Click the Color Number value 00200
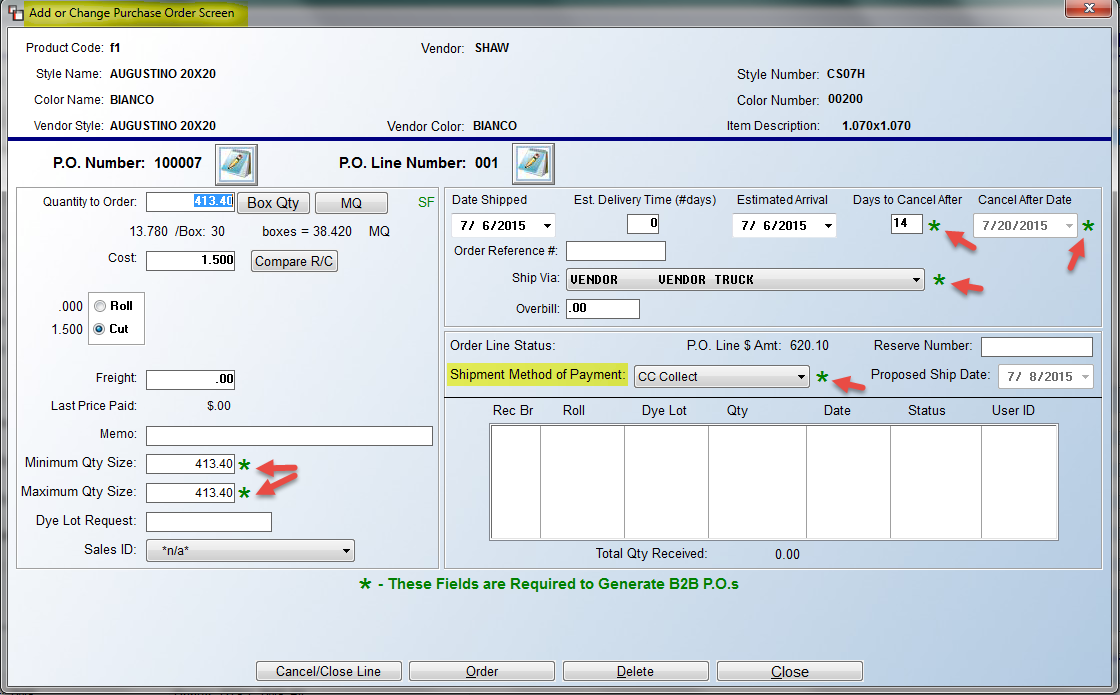 coord(845,99)
